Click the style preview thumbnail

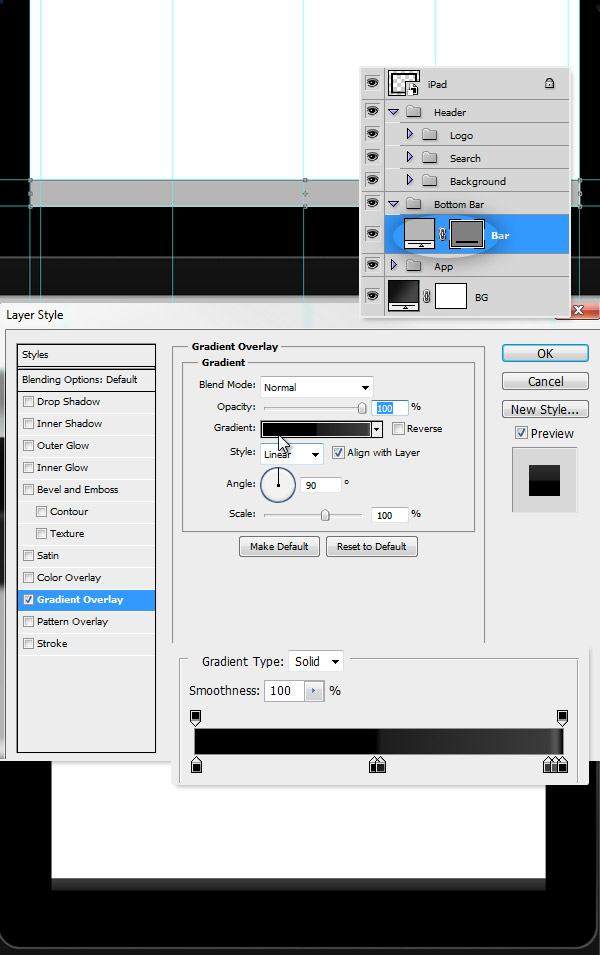coord(544,480)
